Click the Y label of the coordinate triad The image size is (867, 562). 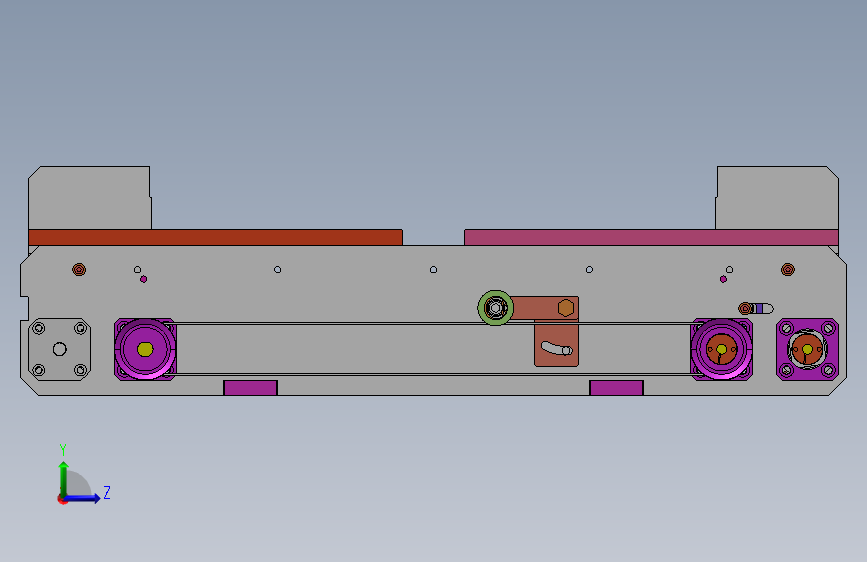[63, 450]
